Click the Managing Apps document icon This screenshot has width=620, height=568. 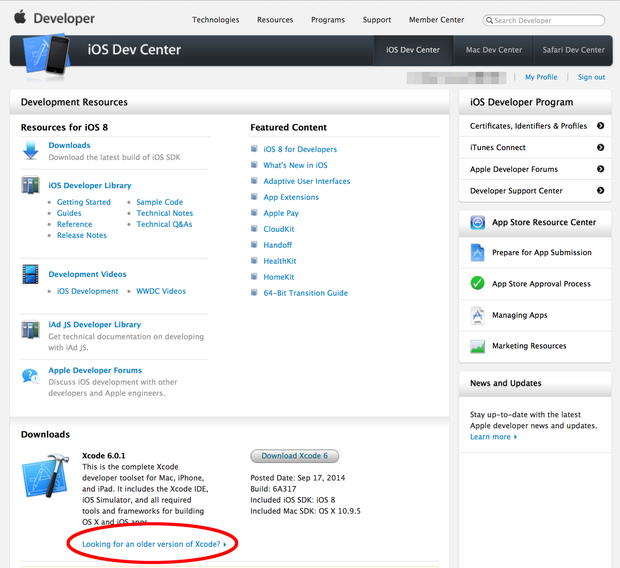(477, 315)
